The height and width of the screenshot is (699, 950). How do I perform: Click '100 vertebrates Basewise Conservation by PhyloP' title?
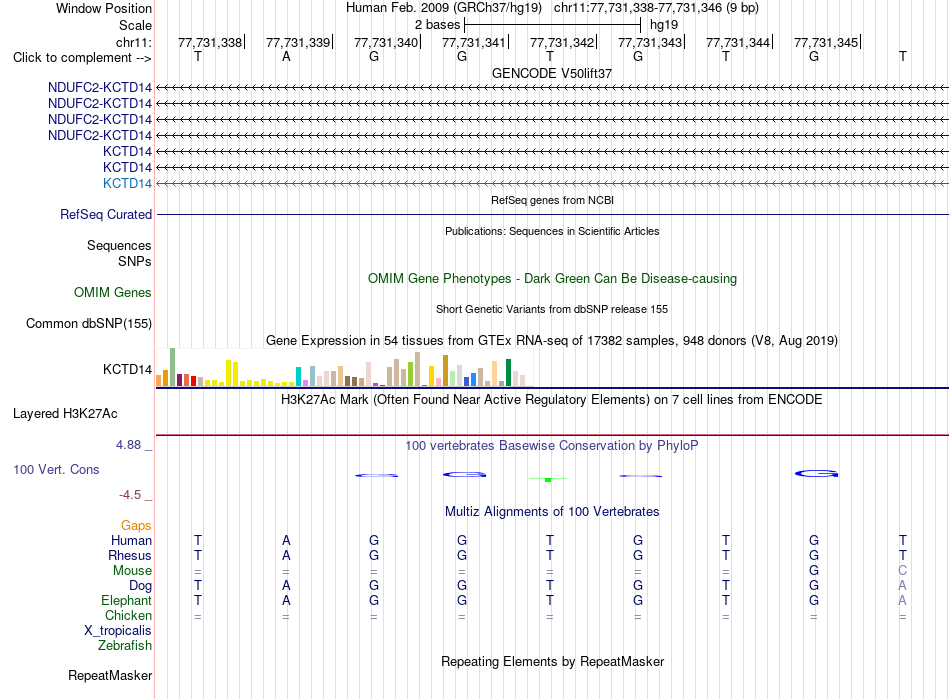[552, 446]
